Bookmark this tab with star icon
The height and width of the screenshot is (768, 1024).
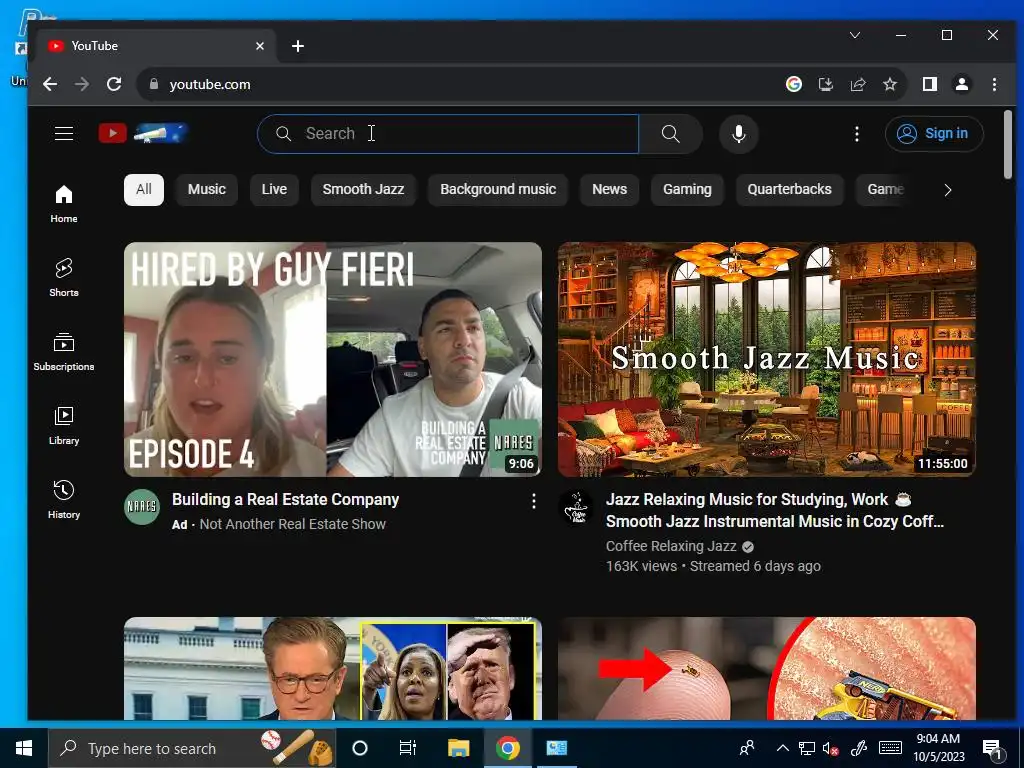click(889, 84)
